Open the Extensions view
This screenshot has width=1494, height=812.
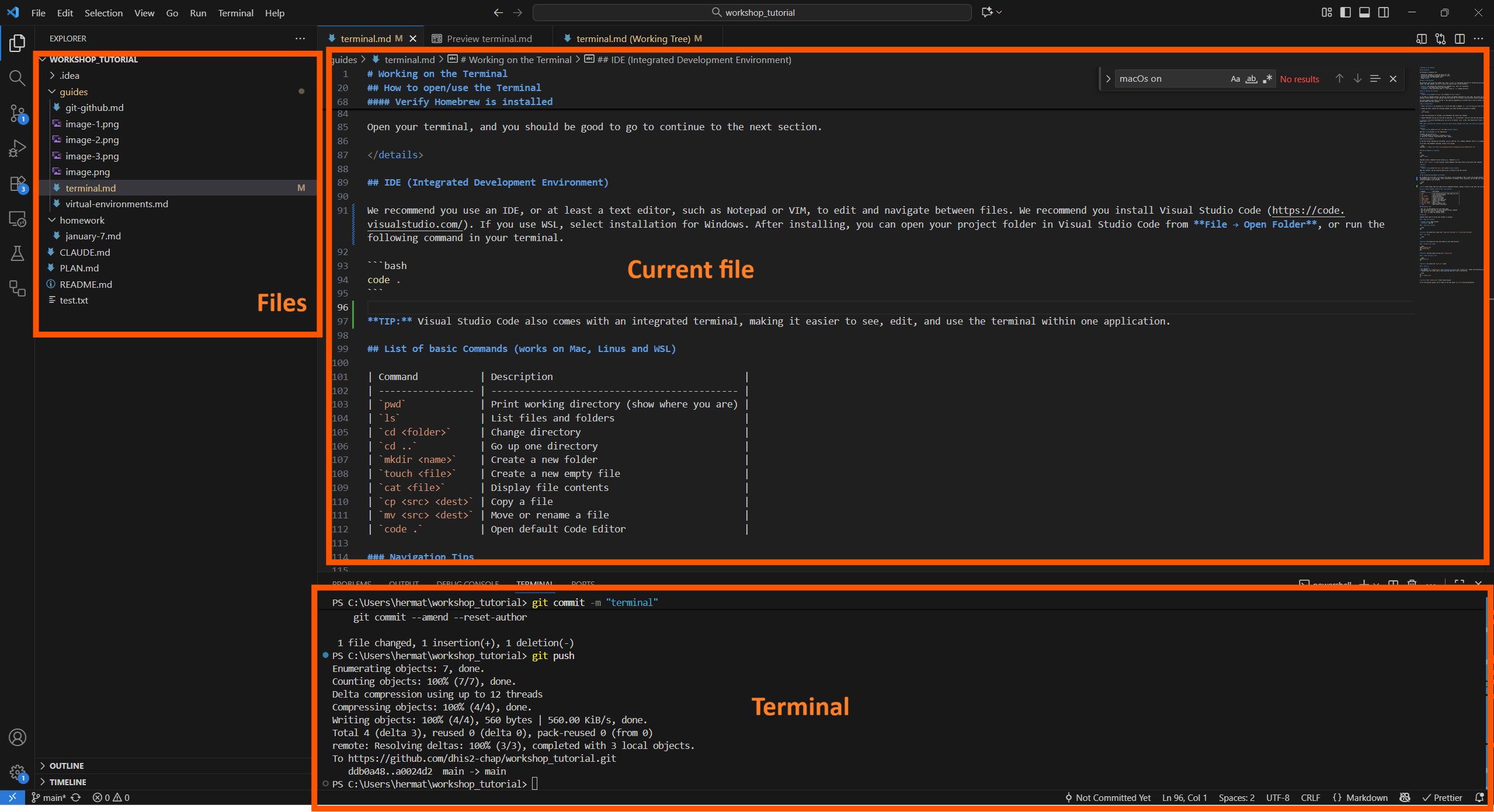[17, 183]
